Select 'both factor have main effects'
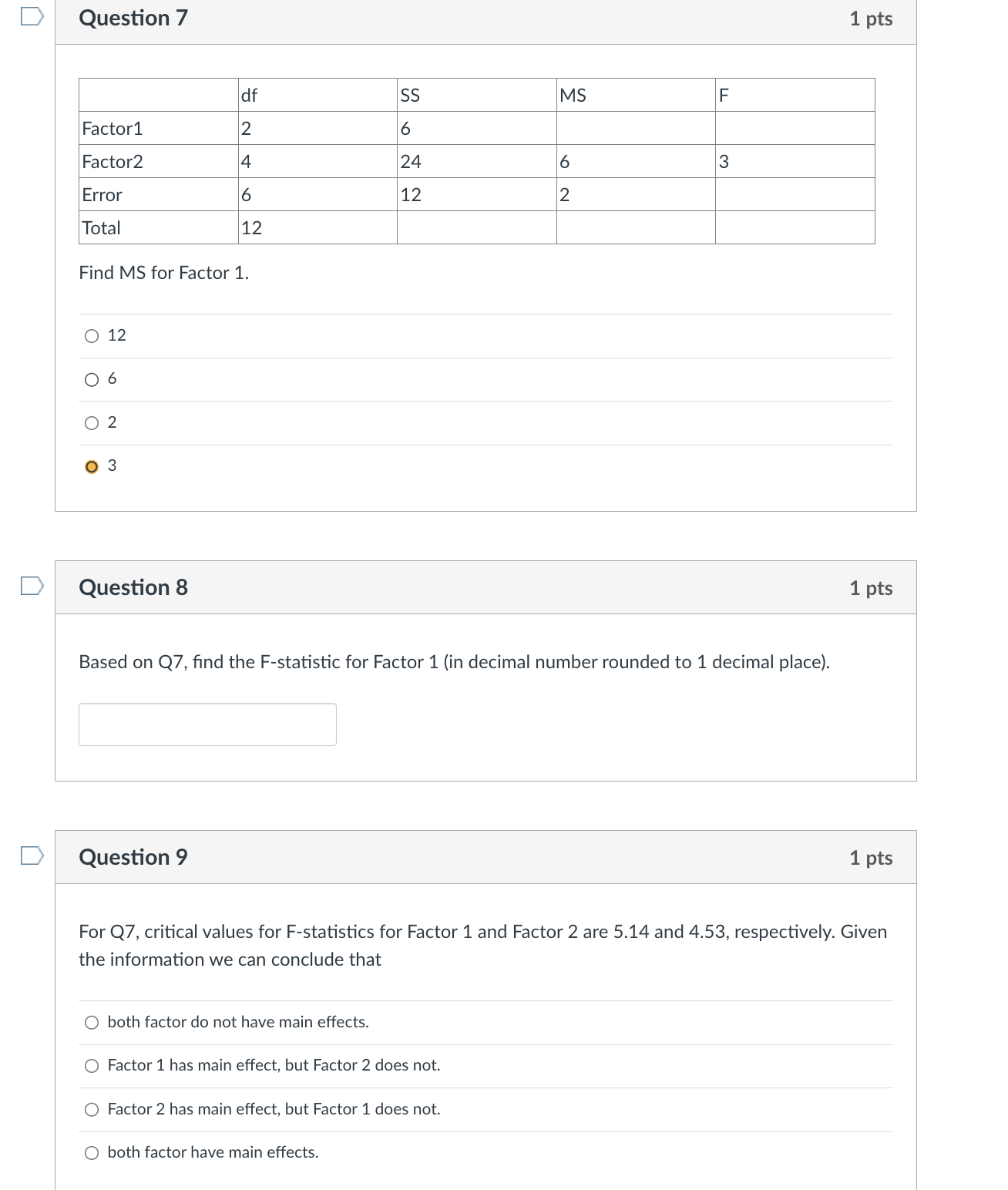Viewport: 1008px width, 1190px height. click(91, 1152)
